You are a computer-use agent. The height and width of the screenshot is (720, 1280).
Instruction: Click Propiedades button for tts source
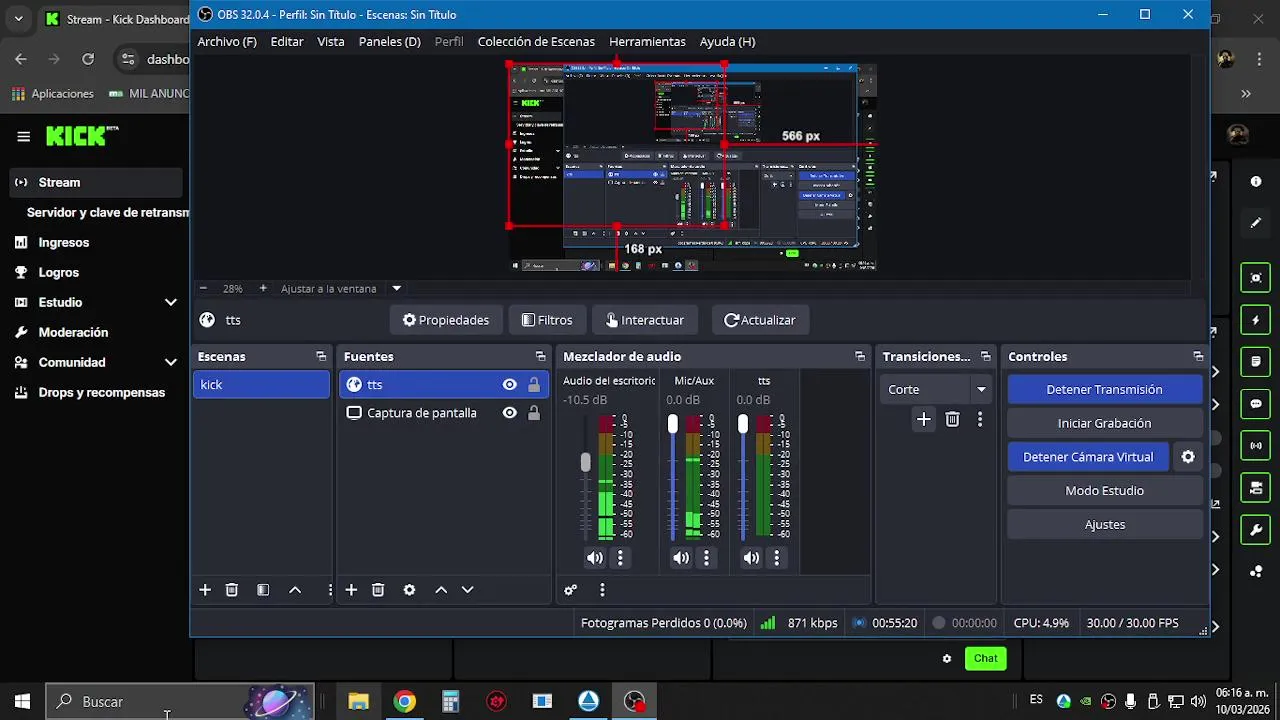pos(446,320)
